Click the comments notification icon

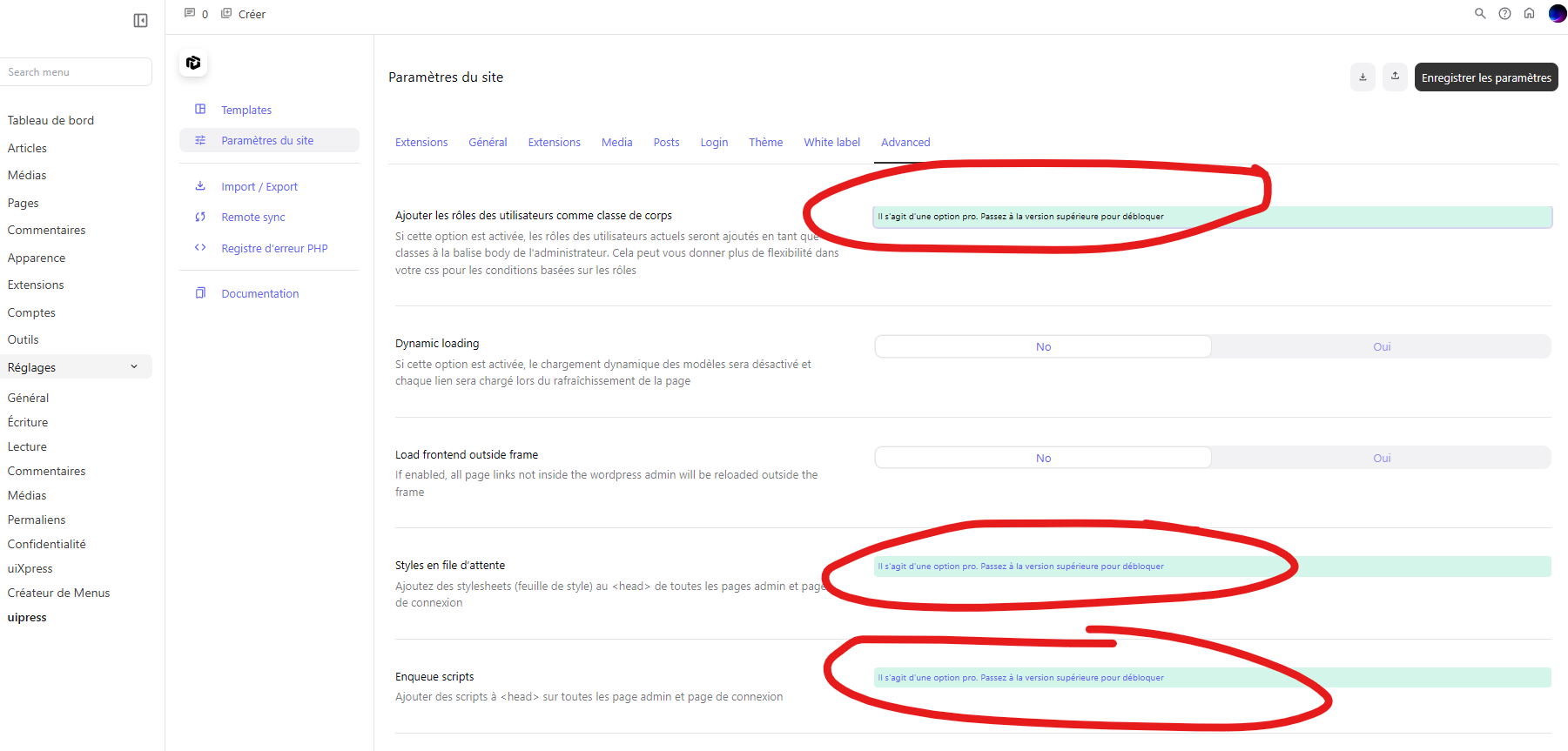tap(190, 14)
